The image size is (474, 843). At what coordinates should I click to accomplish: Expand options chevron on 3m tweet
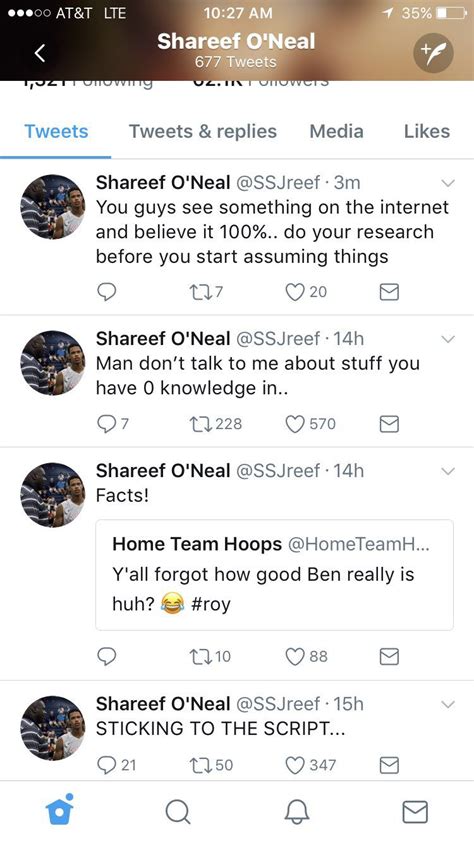point(448,183)
